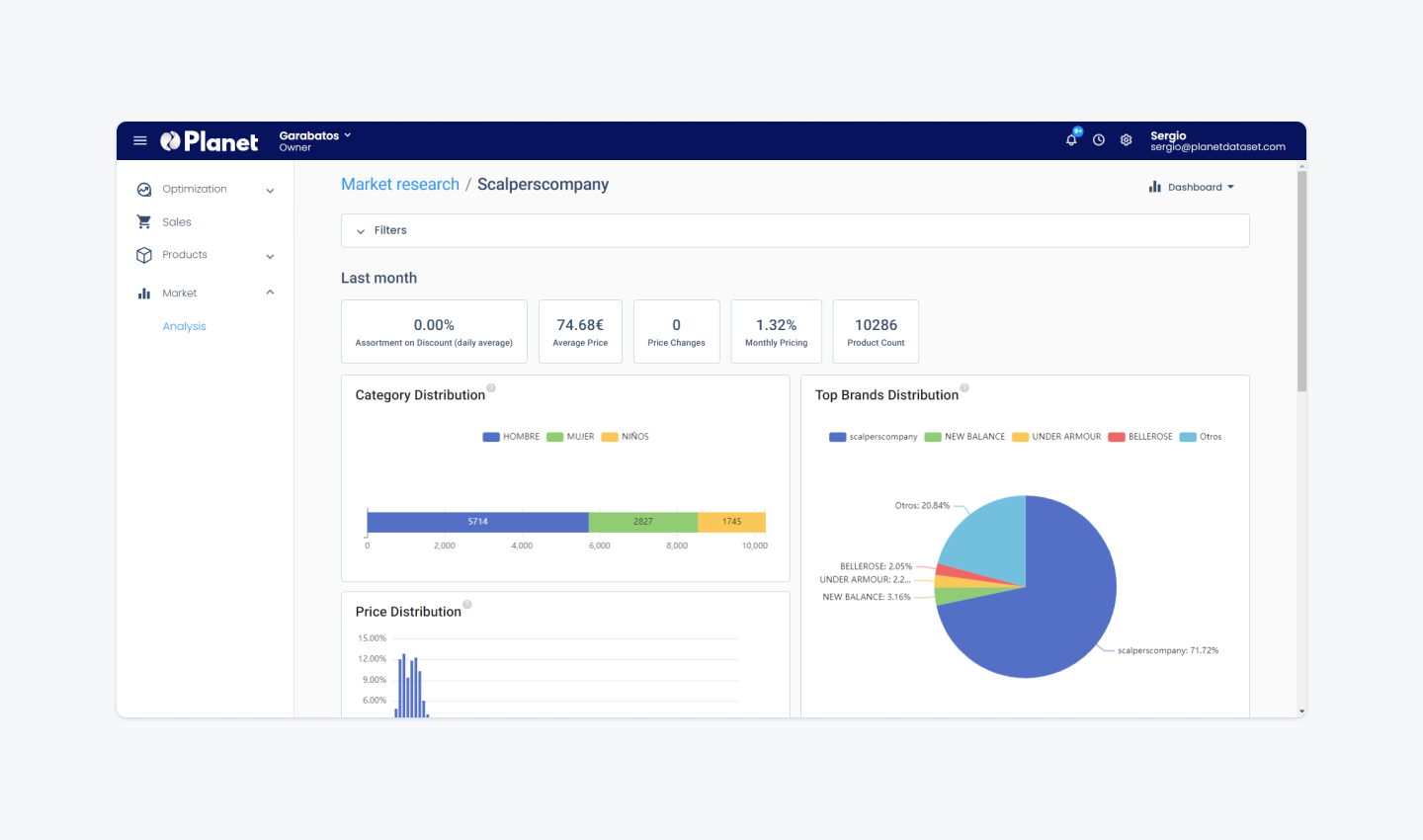
Task: Click the MUJER 2827 bar segment
Action: tap(643, 522)
